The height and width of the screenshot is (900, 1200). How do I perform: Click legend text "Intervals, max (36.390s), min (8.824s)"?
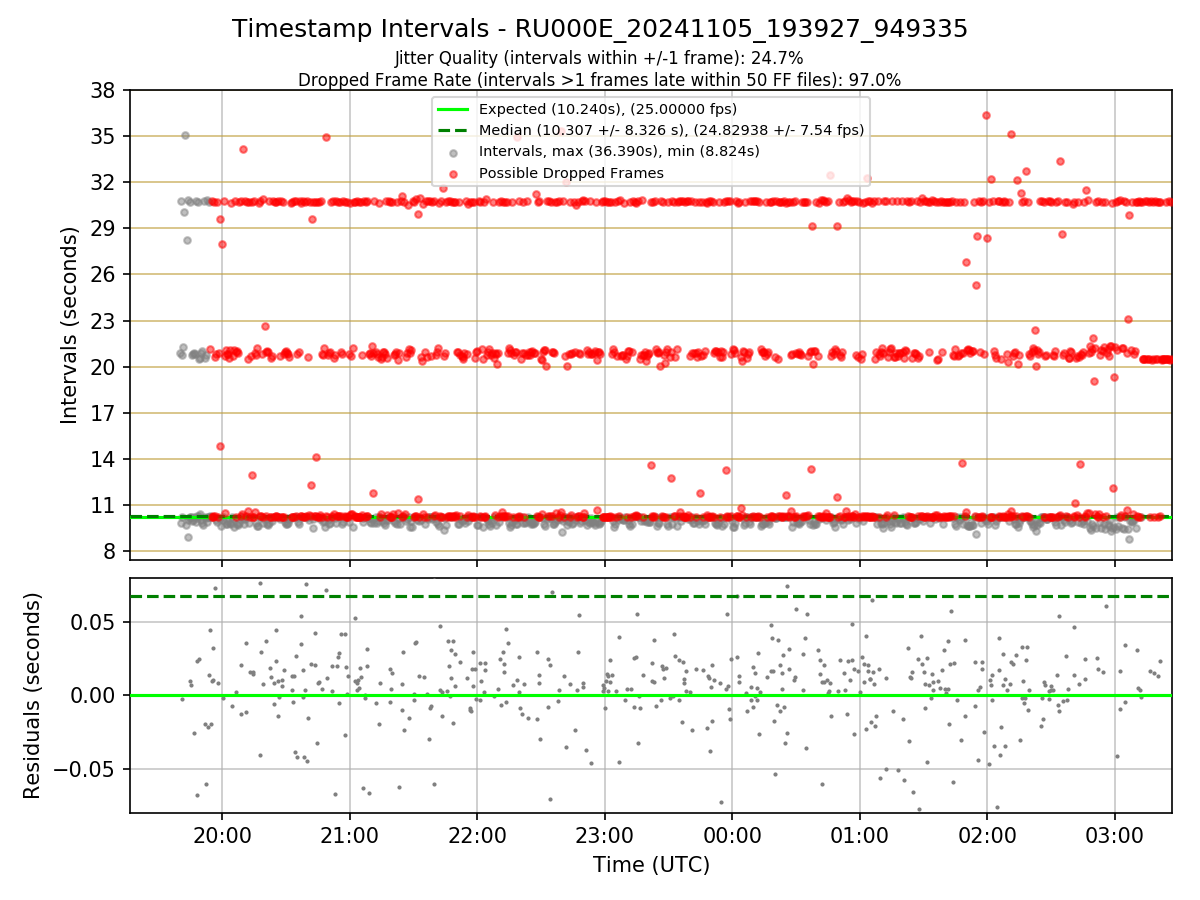tap(619, 152)
